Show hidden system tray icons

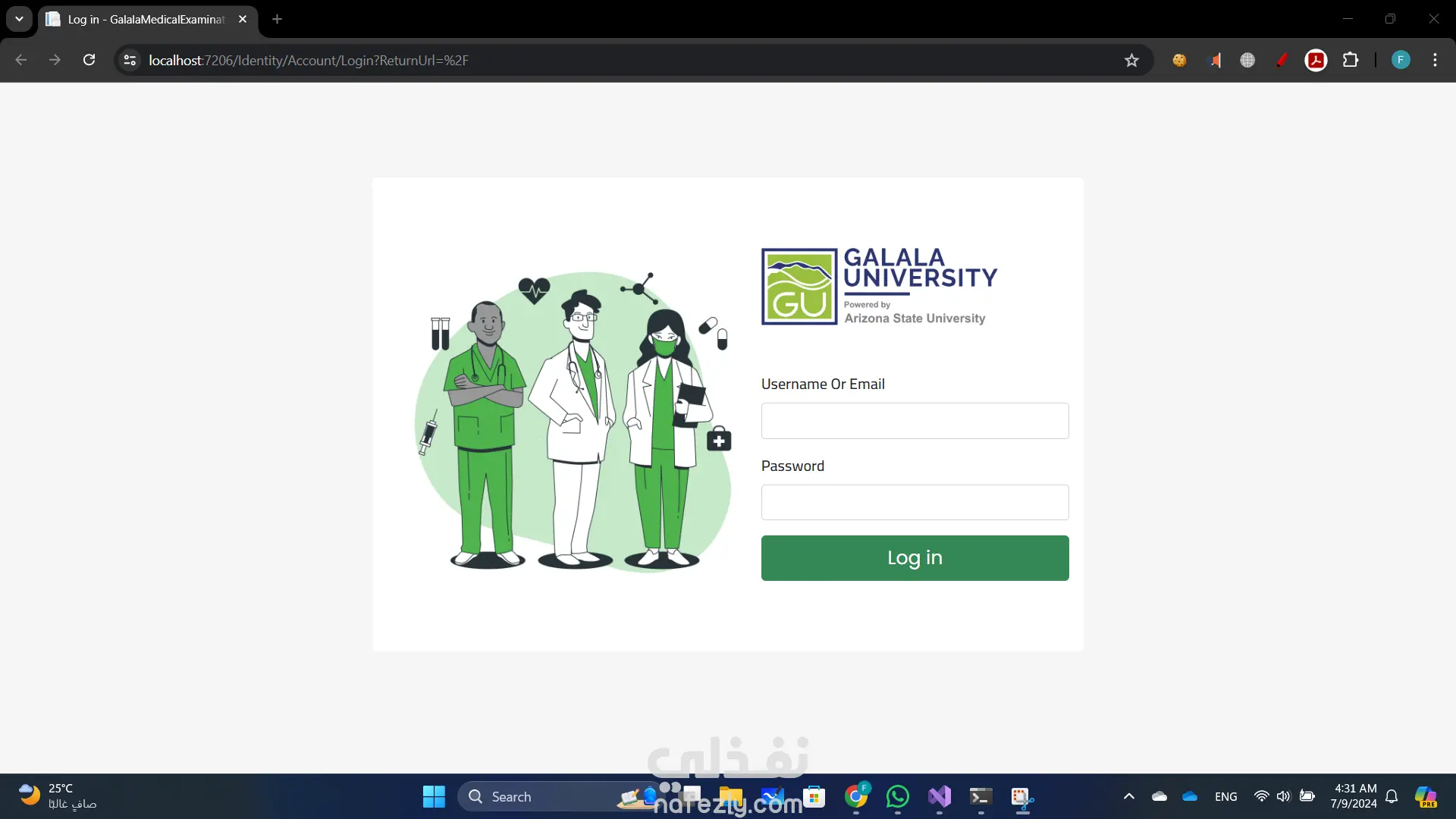1128,796
